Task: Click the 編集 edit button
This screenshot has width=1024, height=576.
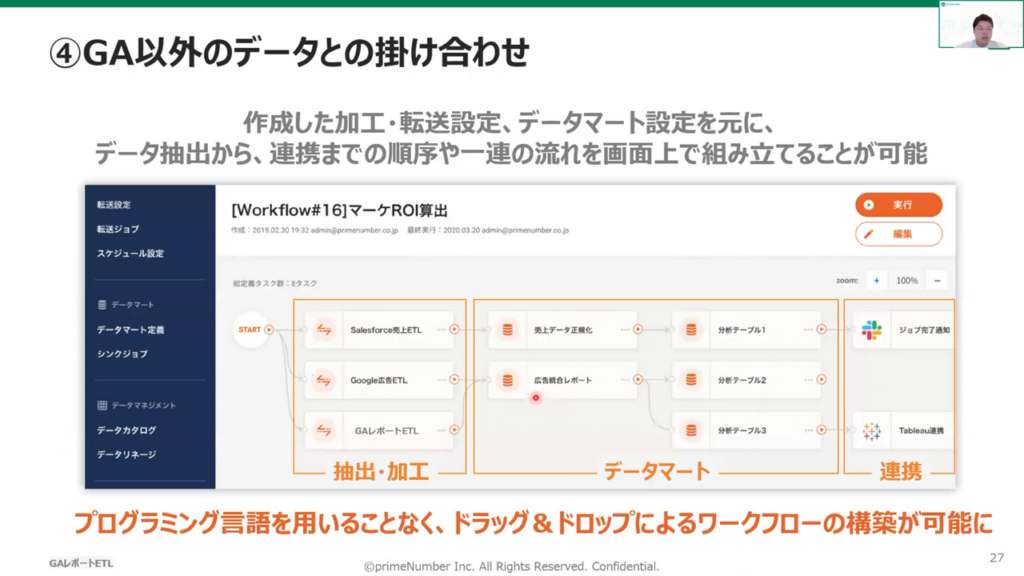Action: point(898,234)
